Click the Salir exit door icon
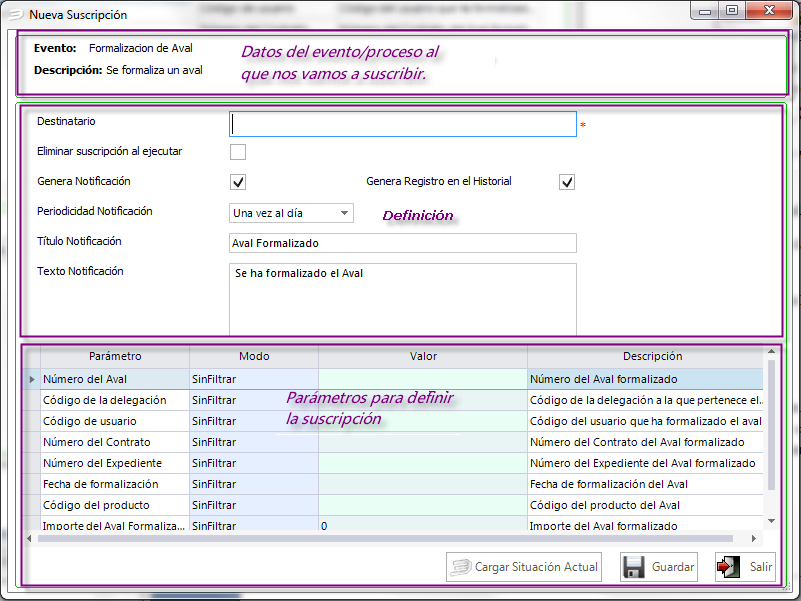 pyautogui.click(x=731, y=567)
